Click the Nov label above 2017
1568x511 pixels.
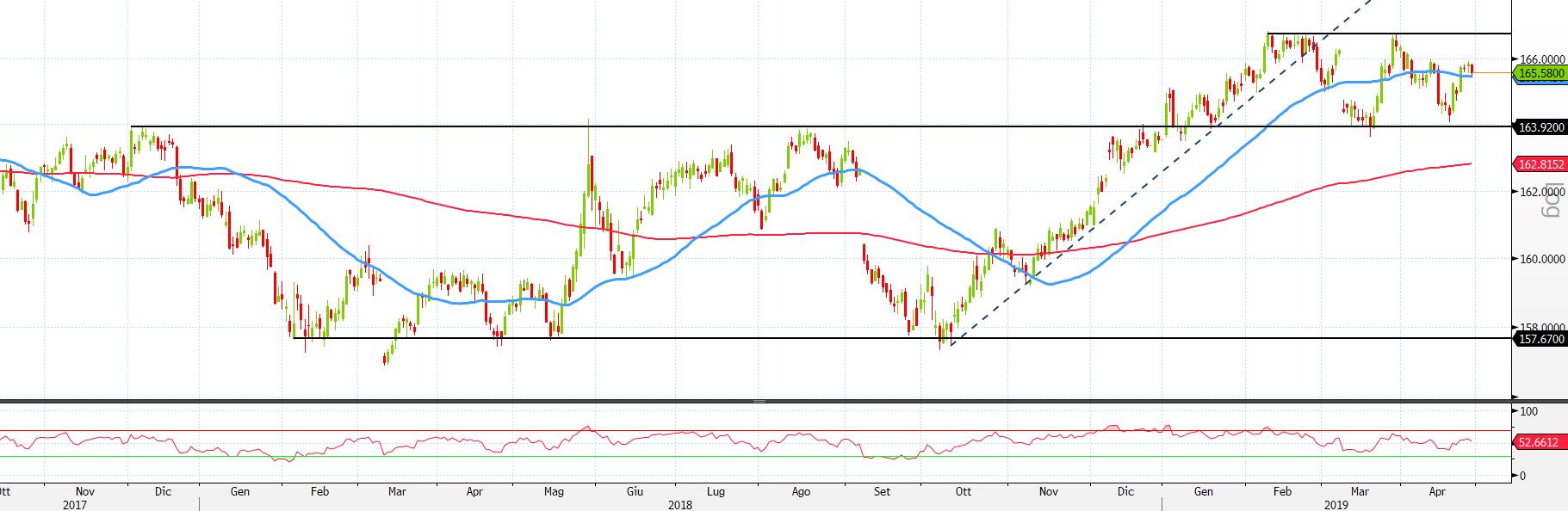85,492
